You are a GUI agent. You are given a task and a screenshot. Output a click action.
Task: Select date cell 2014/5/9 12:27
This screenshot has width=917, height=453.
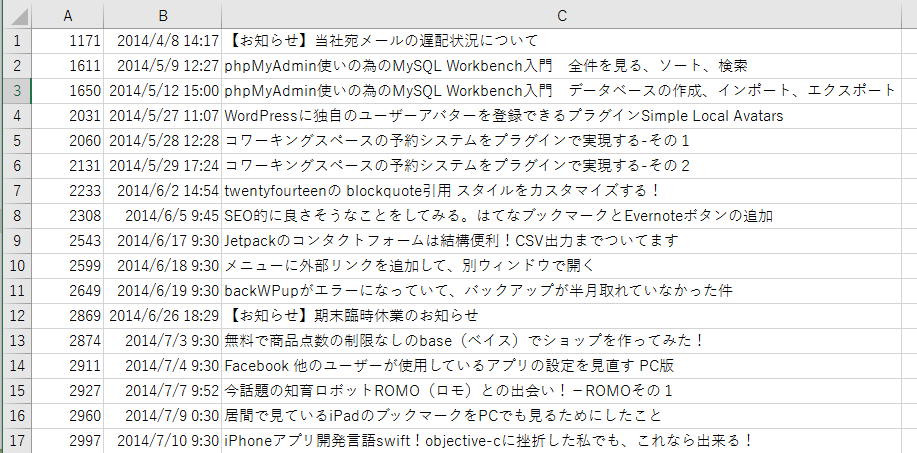click(x=163, y=66)
